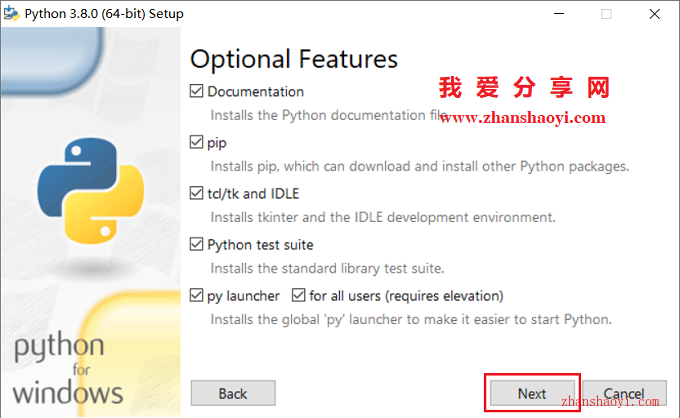This screenshot has height=418, width=680.
Task: Click the Python snake logo
Action: 91,191
